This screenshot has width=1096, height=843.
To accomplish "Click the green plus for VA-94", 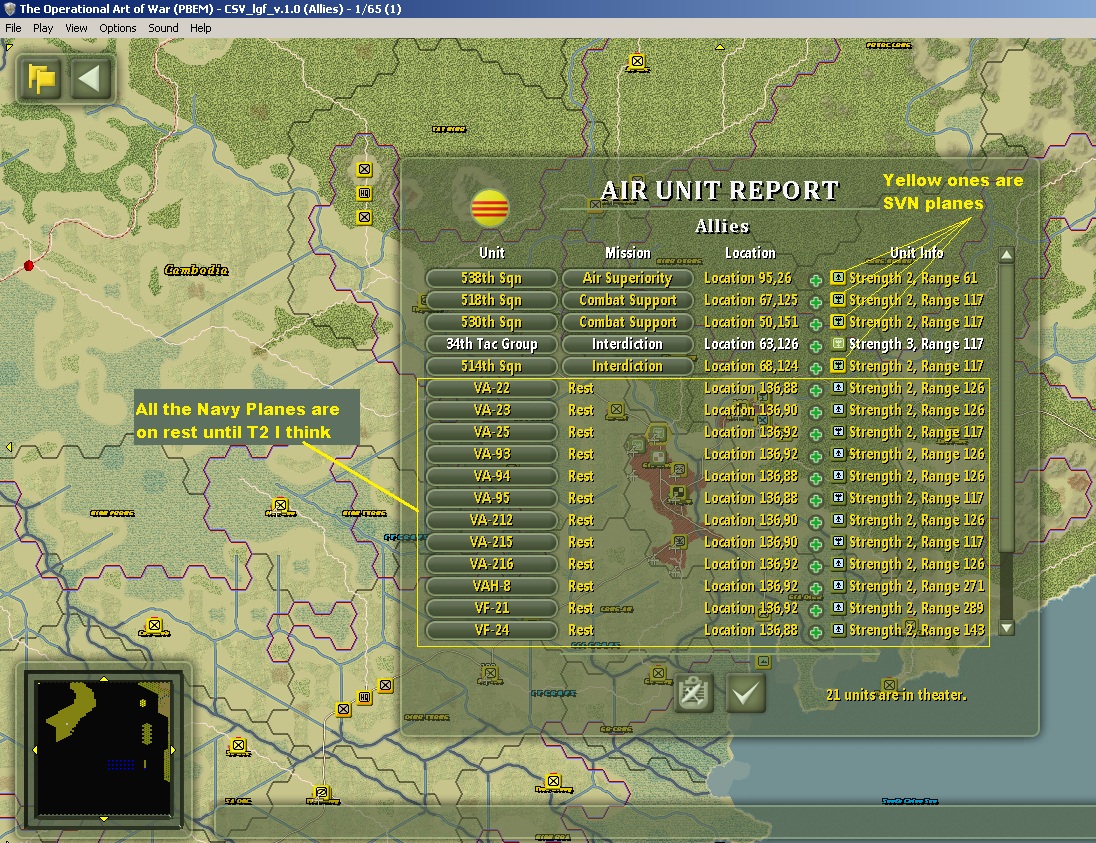I will (815, 478).
